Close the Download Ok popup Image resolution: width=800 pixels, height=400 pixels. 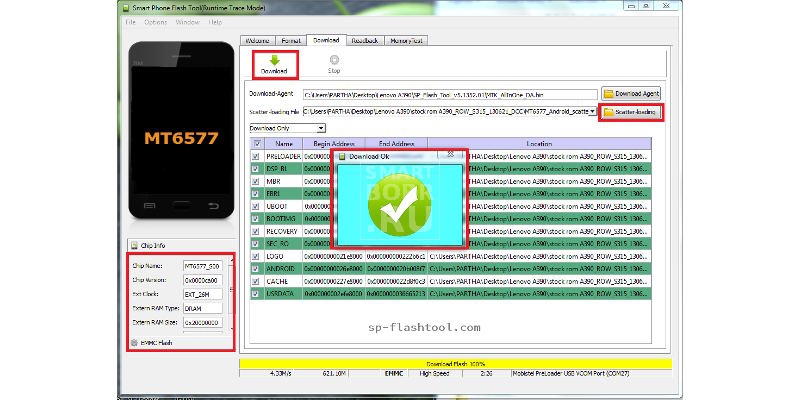(451, 155)
